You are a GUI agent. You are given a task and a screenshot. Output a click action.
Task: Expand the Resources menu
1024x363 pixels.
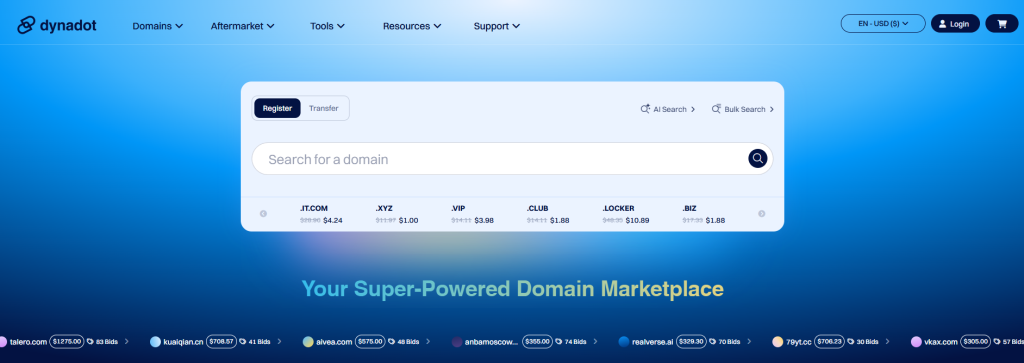click(412, 26)
